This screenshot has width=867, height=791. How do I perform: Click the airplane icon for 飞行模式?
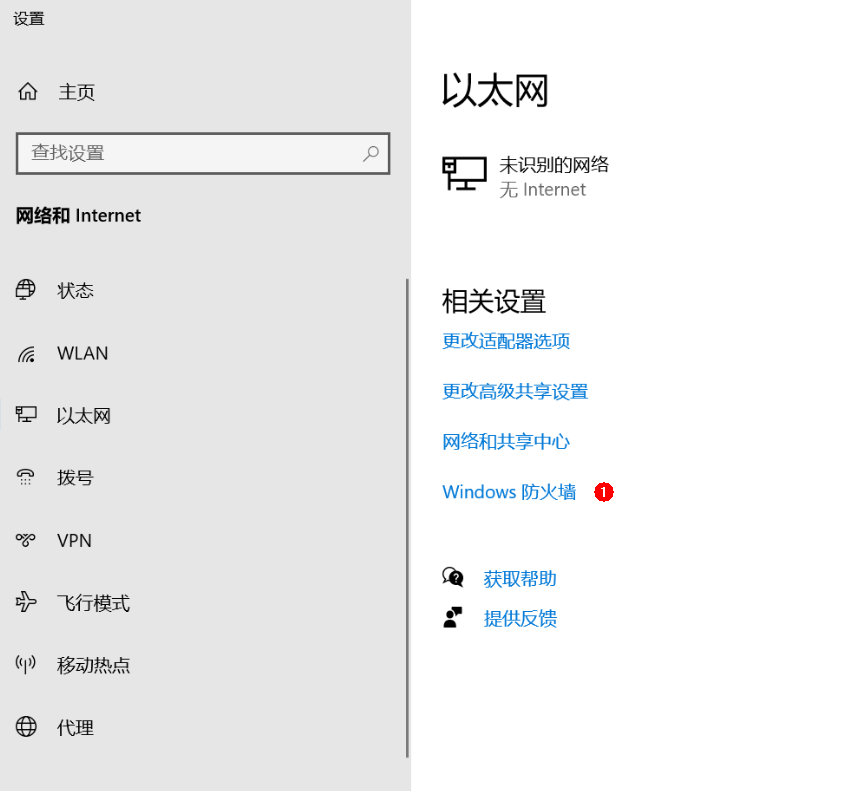coord(26,602)
